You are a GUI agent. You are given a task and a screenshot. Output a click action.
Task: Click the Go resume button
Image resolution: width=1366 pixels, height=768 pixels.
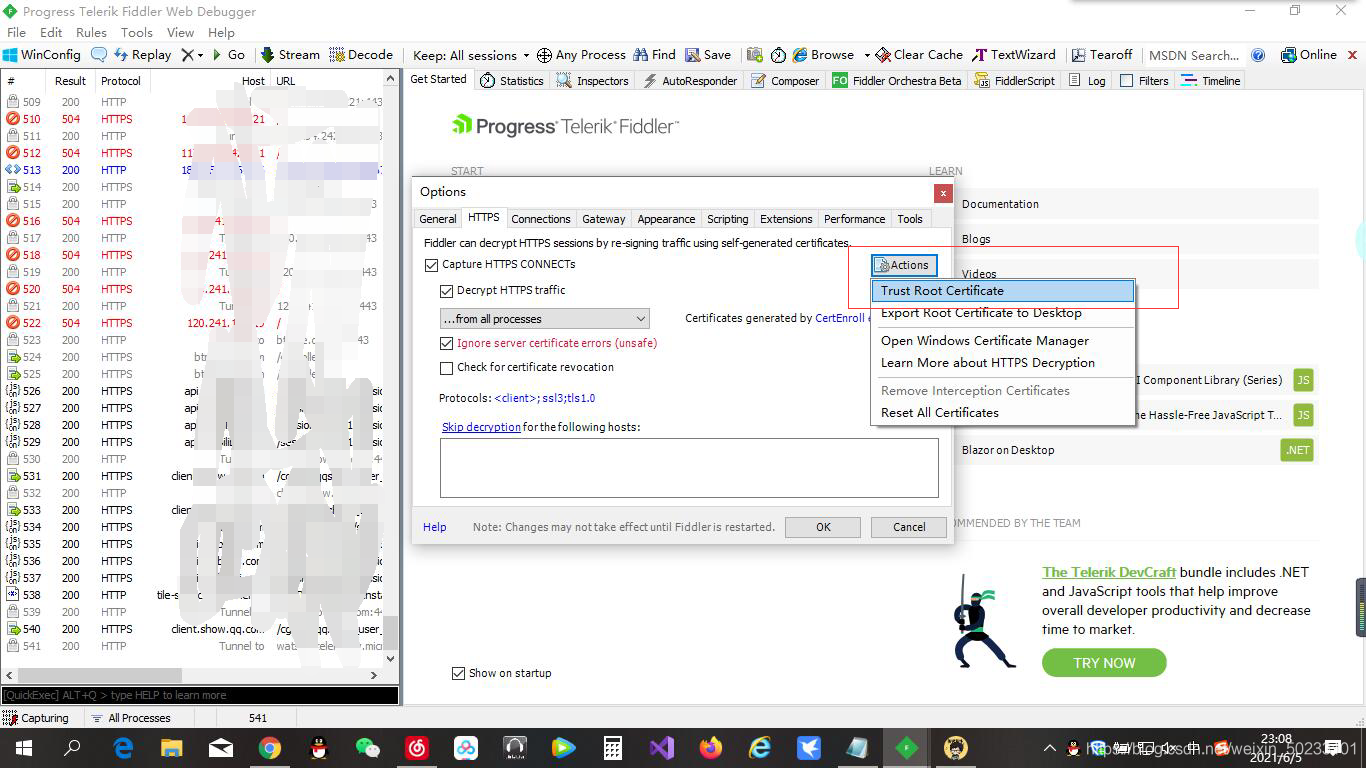pos(228,55)
